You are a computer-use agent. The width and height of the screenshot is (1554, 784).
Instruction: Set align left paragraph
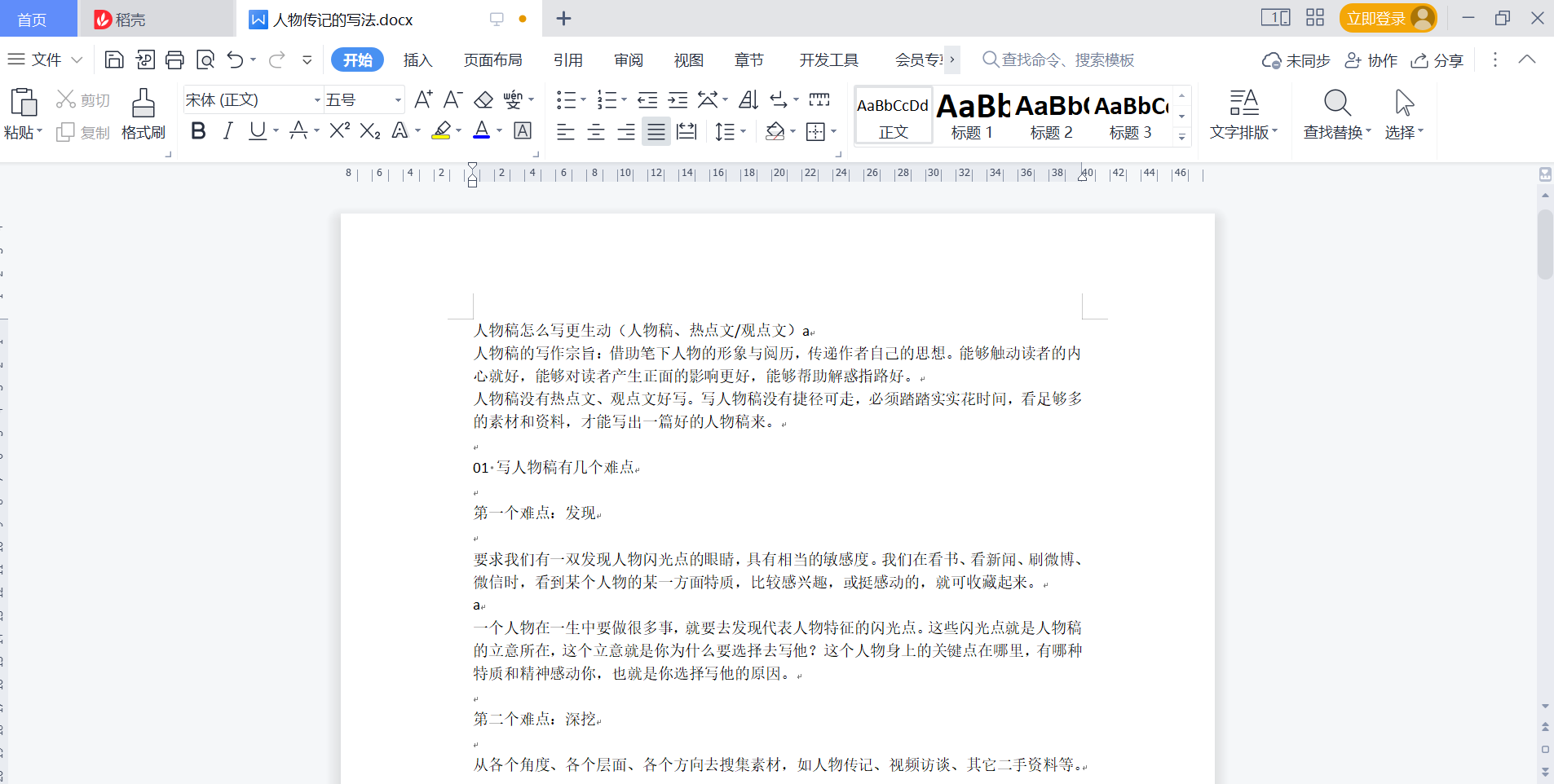566,131
